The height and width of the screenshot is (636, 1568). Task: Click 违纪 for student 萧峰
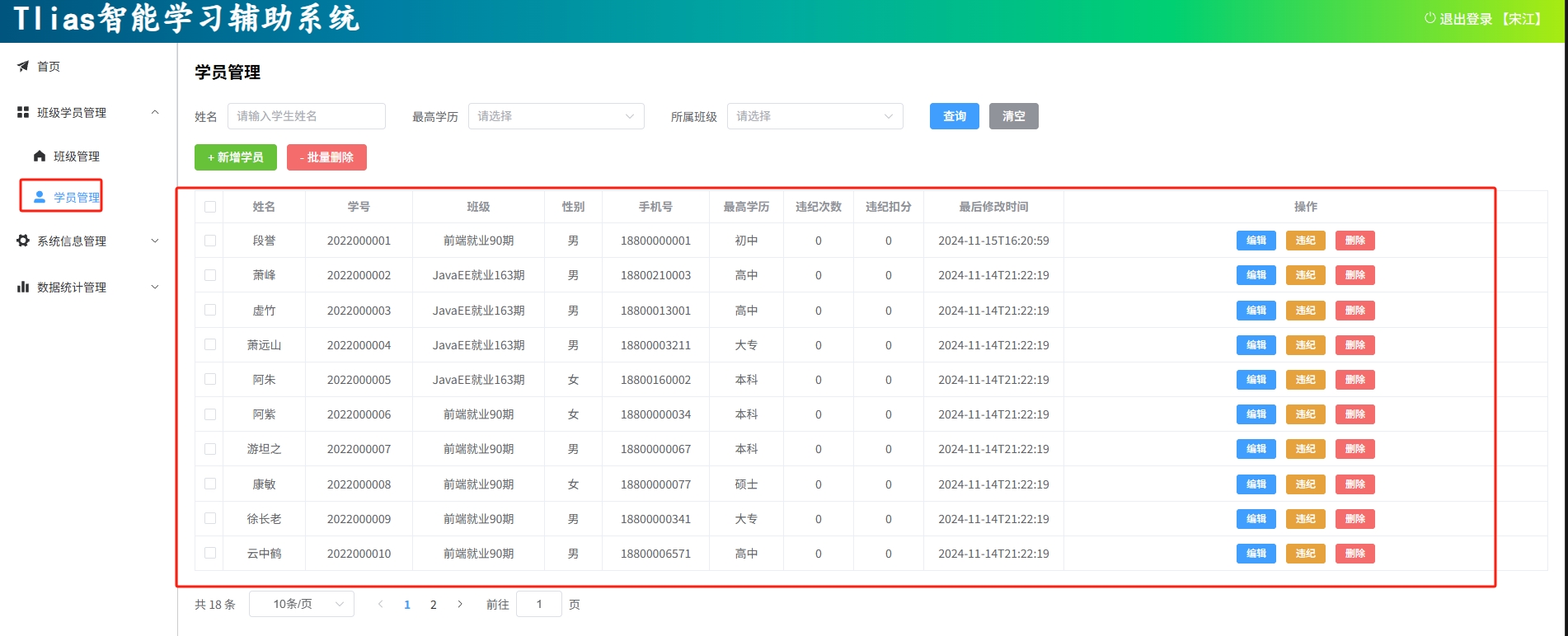tap(1306, 275)
